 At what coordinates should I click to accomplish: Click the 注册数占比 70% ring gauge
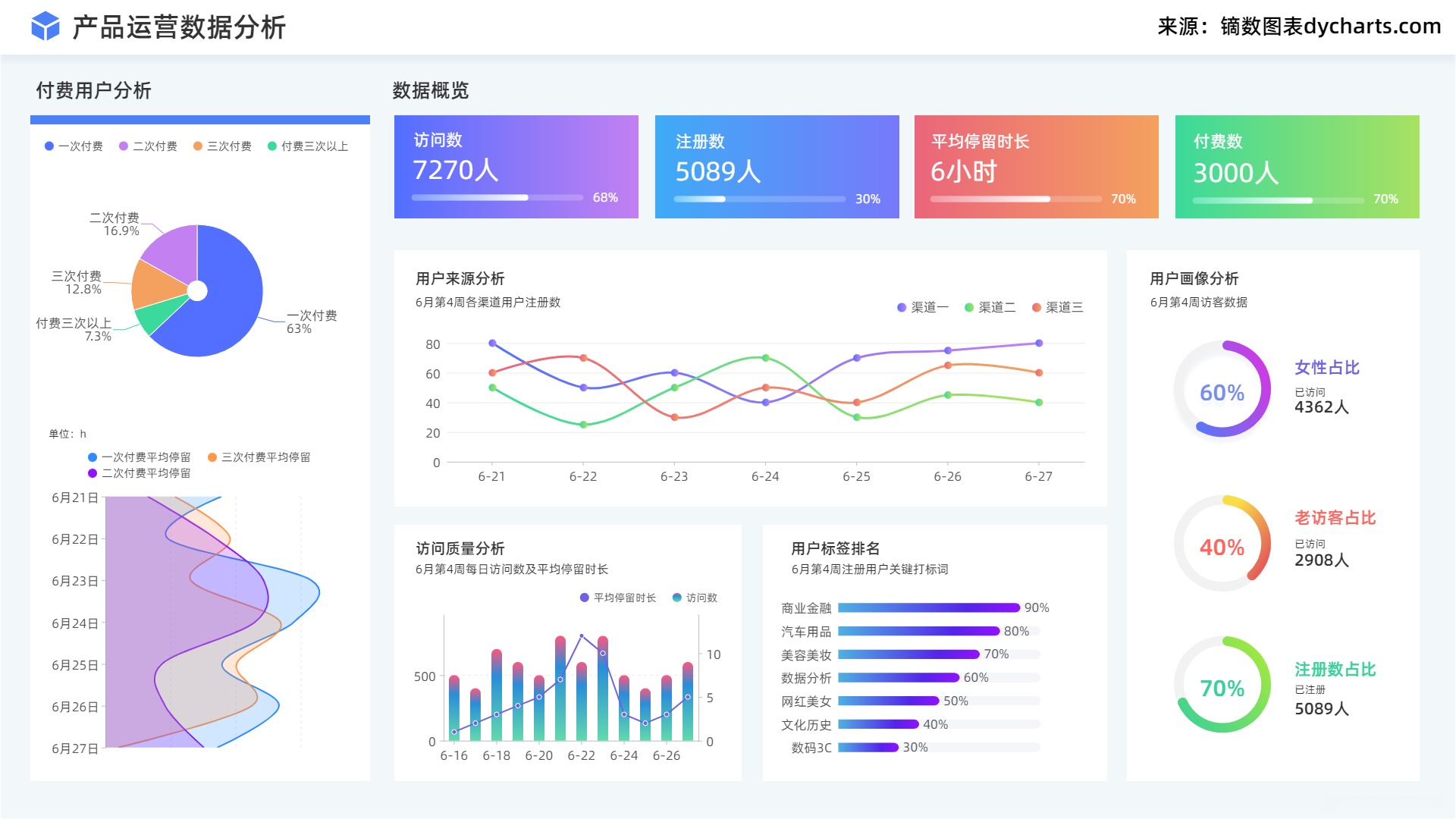(x=1222, y=685)
